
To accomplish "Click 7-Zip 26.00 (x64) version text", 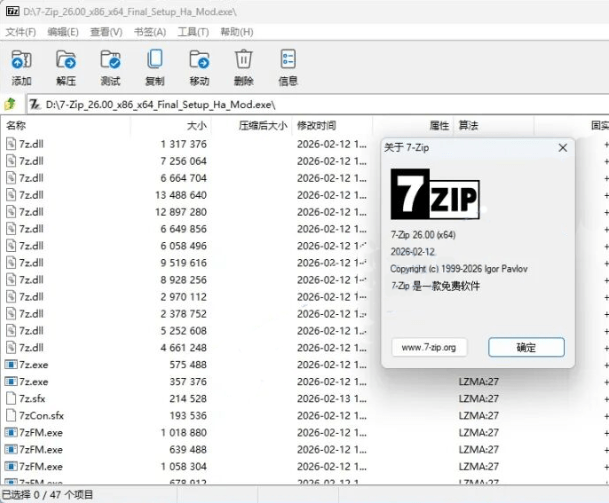I will (x=423, y=235).
